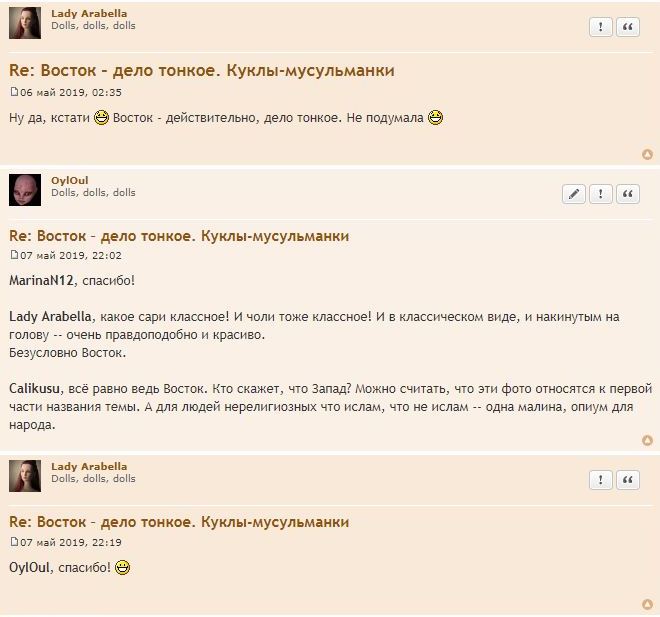Quote Lady Arabella's last post
This screenshot has width=660, height=617.
(x=628, y=480)
